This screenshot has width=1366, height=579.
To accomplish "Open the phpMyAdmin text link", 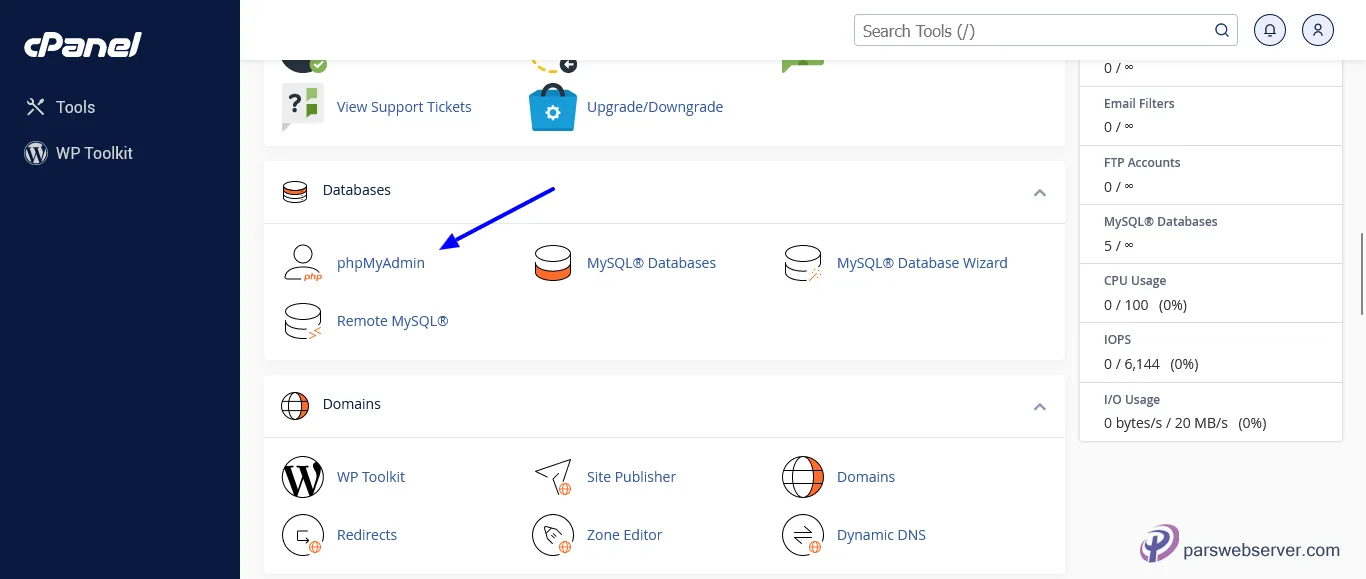I will [x=380, y=262].
